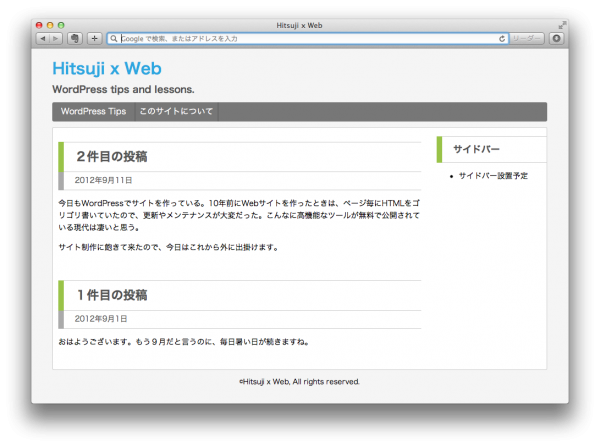600x447 pixels.
Task: Click the date 2012年9月11日
Action: point(103,180)
